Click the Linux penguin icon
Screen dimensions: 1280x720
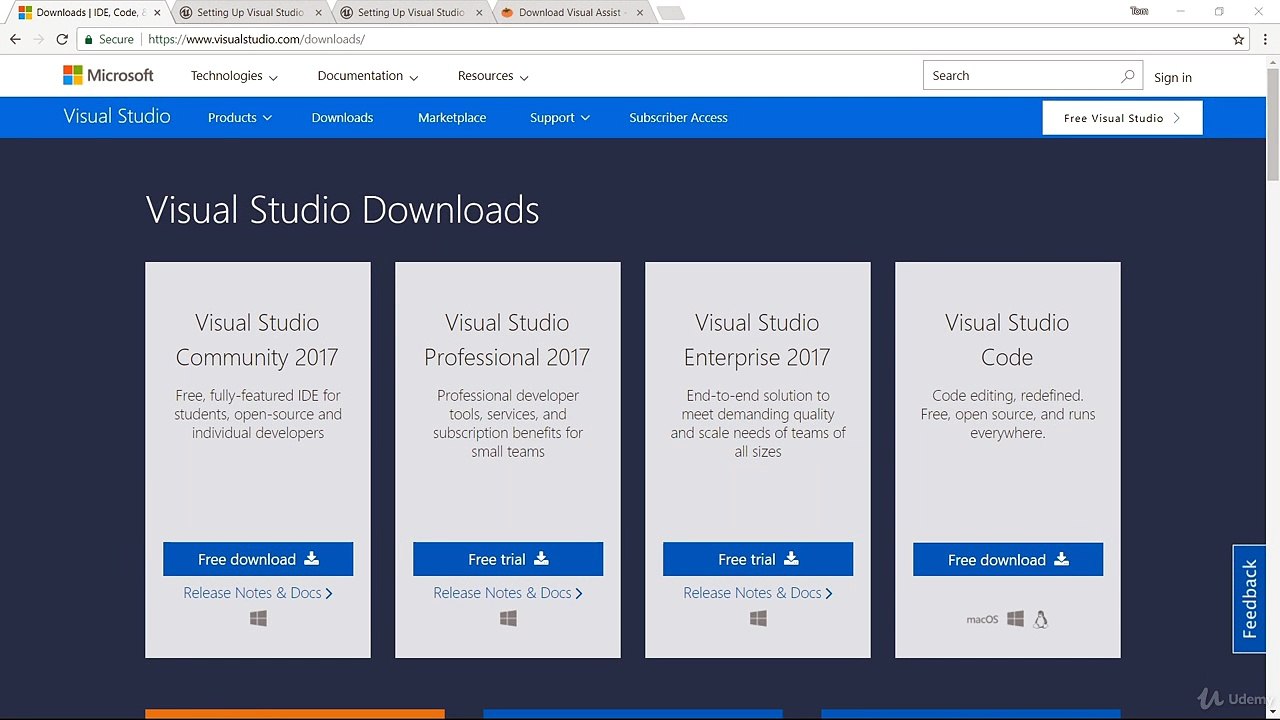coord(1041,619)
